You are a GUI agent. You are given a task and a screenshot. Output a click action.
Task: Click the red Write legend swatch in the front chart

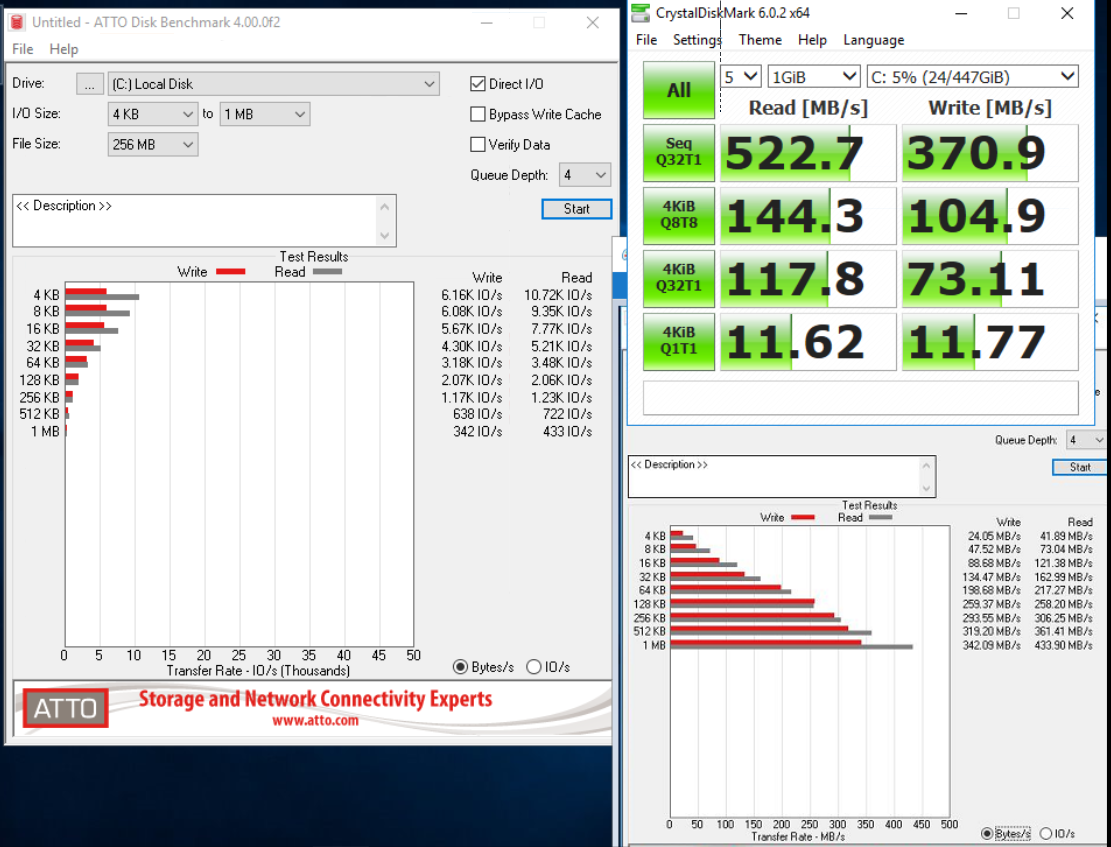tap(230, 271)
